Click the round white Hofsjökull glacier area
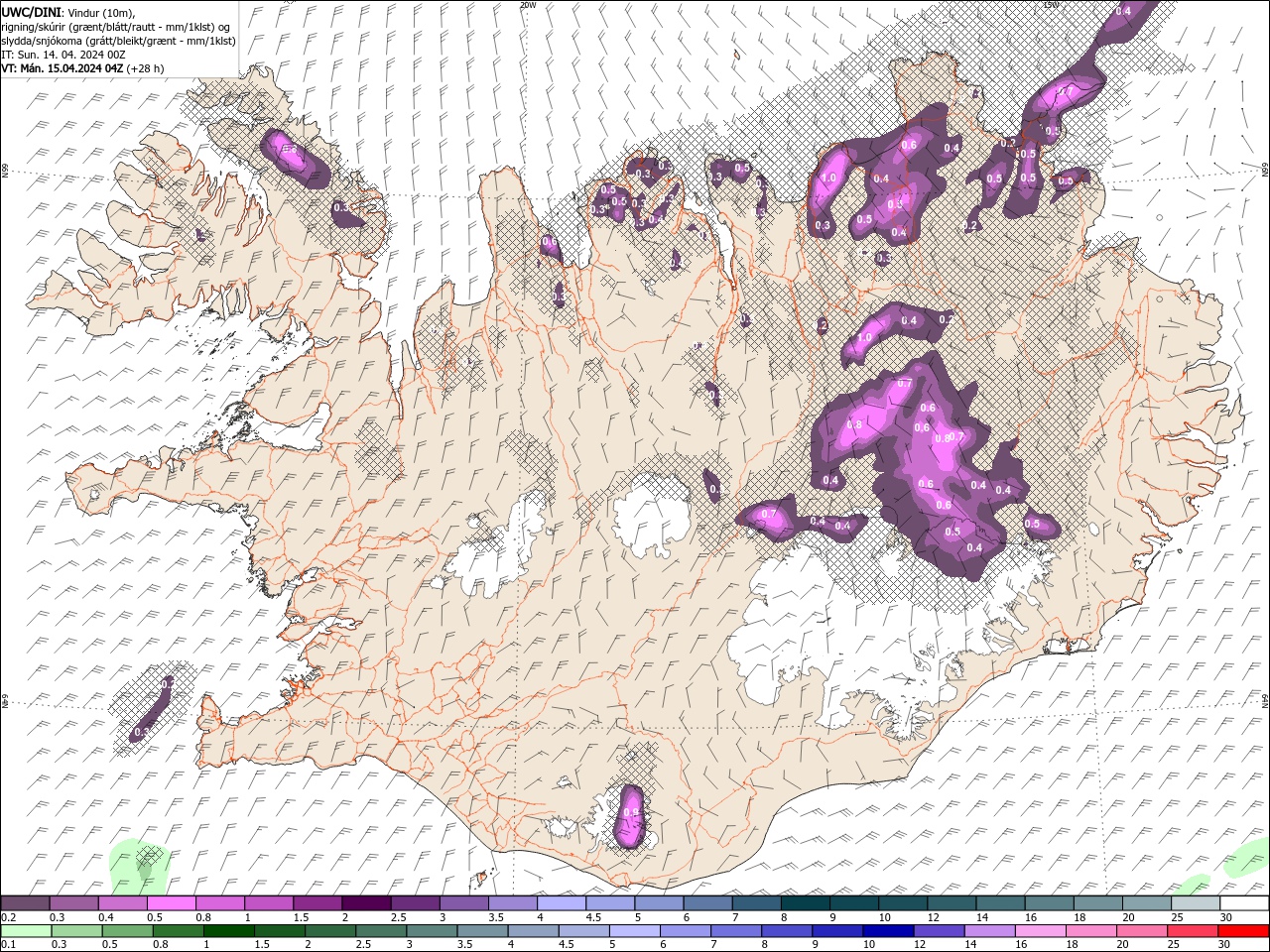 click(x=652, y=514)
